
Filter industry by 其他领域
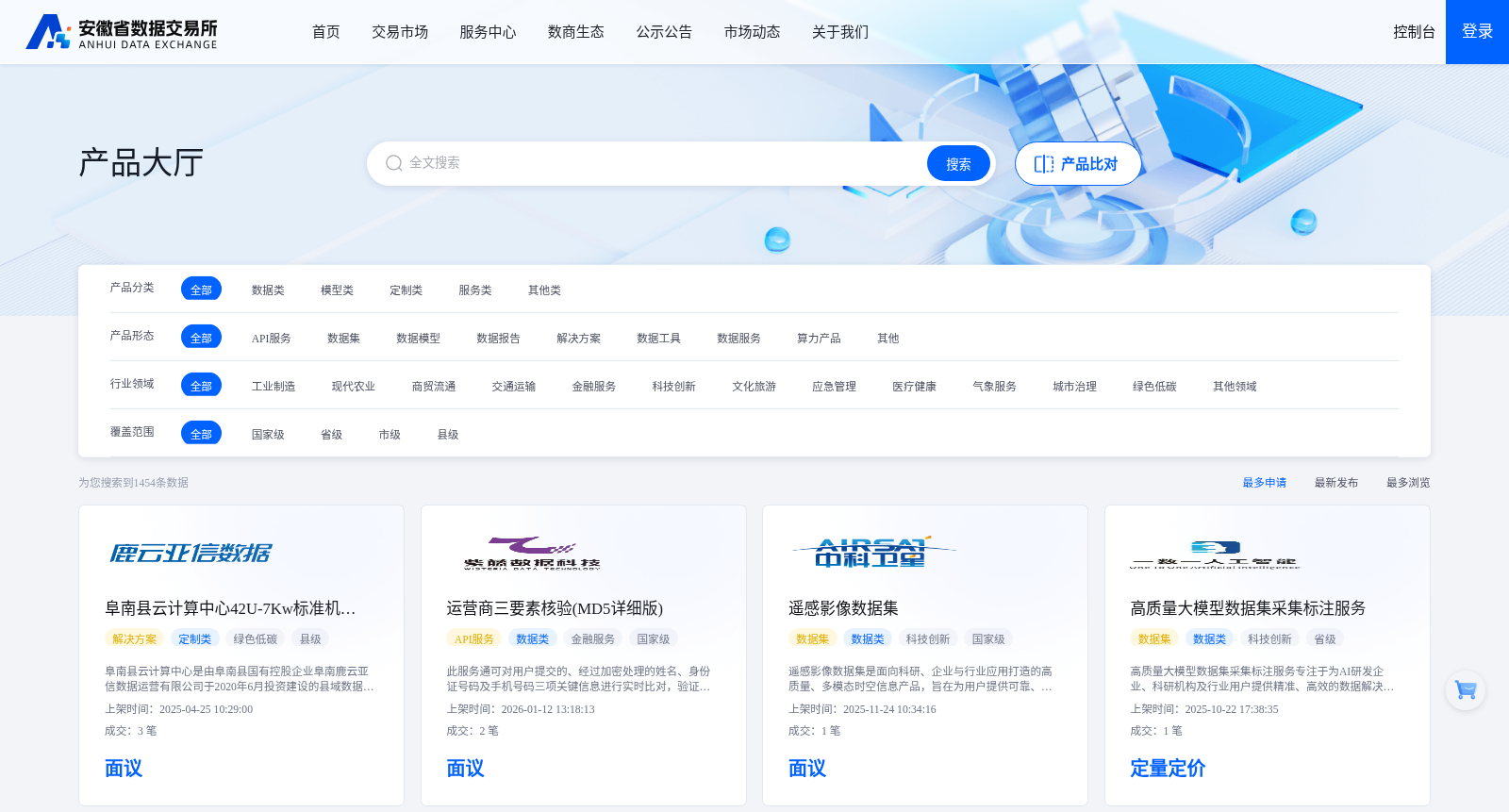(1235, 387)
